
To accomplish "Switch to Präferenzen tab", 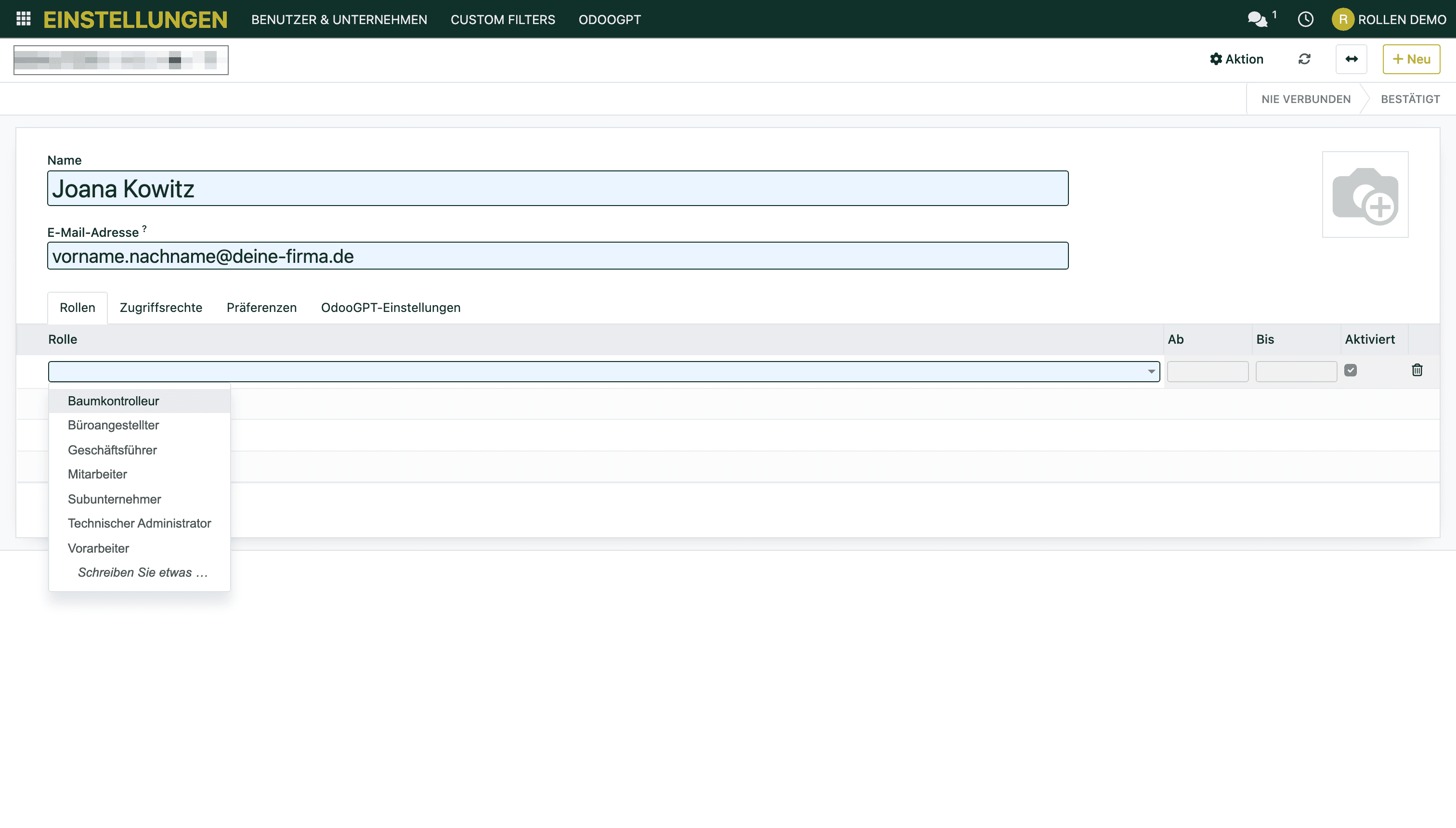I will [x=261, y=308].
